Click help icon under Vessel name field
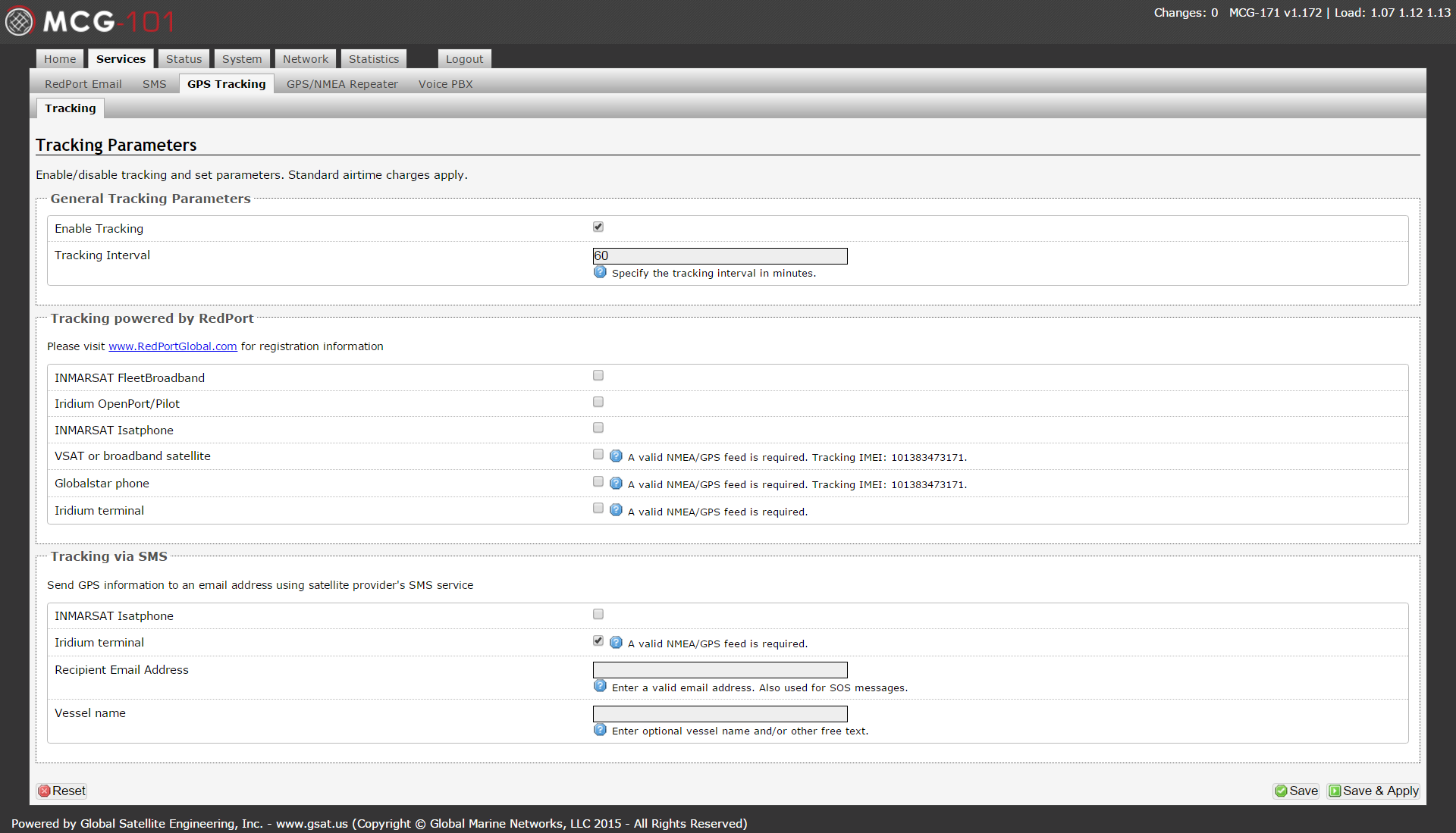 click(600, 730)
